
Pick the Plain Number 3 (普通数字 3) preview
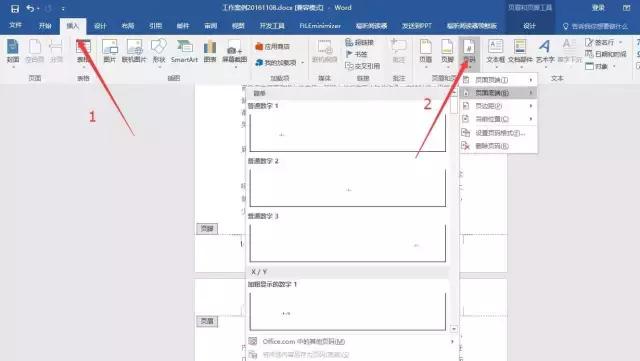(x=348, y=243)
